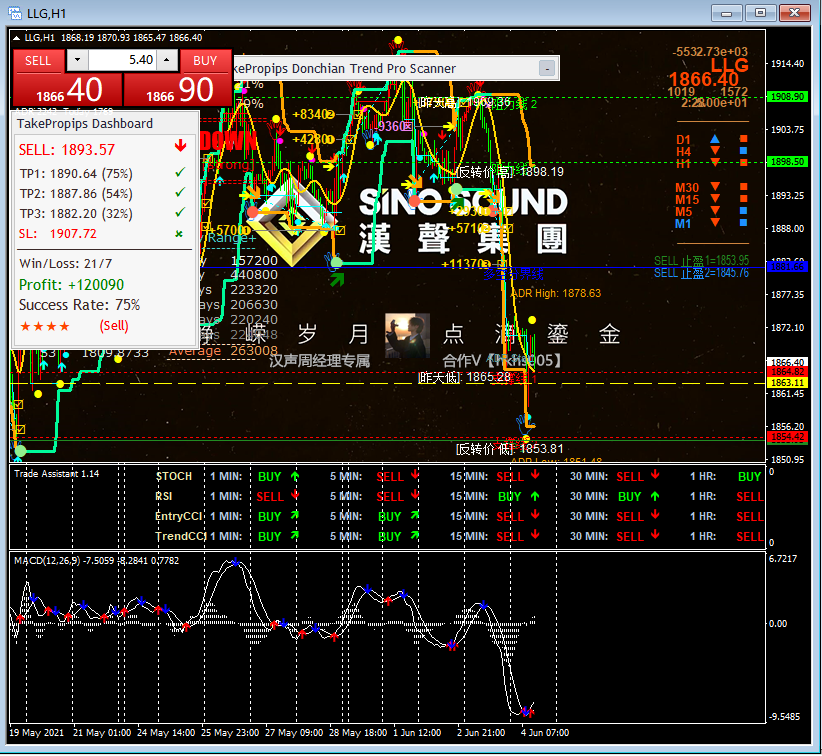Screen dimensions: 822x756
Task: Click the red SELL one-click trading button
Action: [38, 61]
